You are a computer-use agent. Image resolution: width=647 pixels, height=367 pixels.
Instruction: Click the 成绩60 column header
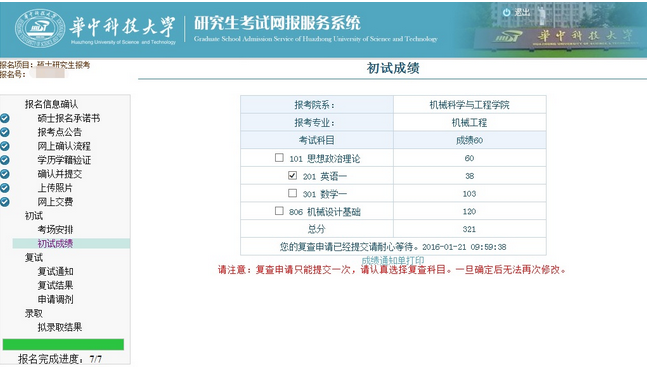(470, 140)
